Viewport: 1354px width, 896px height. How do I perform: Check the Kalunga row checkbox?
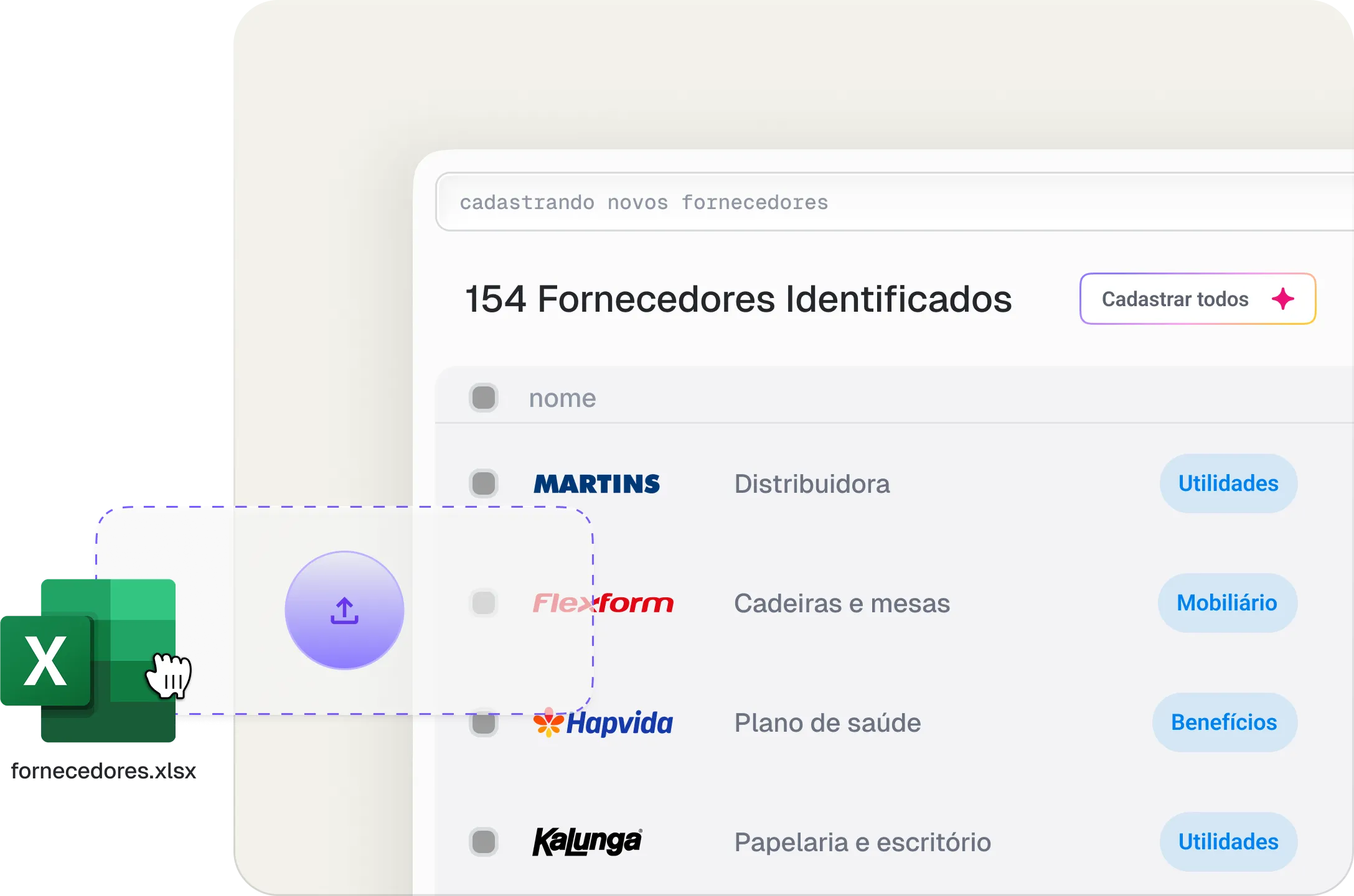tap(484, 842)
